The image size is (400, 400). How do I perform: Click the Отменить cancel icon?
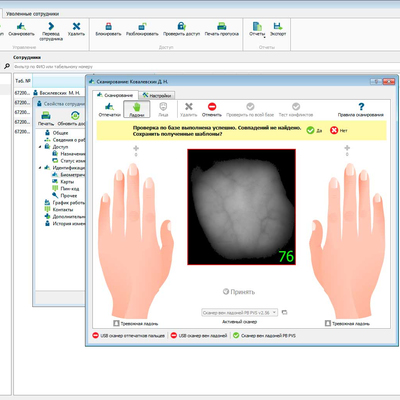212,107
